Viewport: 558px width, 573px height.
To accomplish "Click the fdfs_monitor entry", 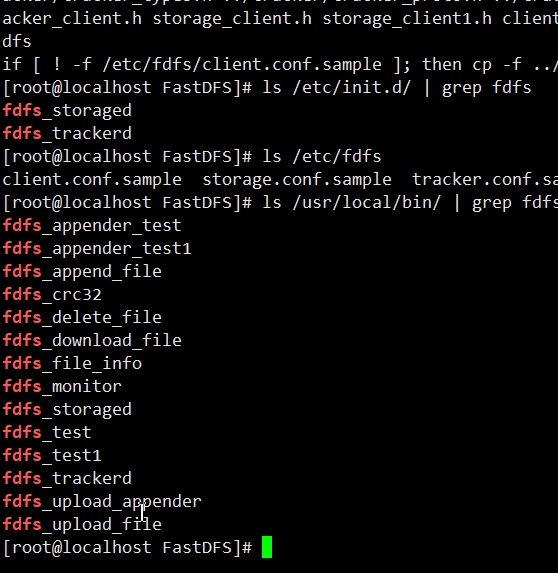I will click(x=62, y=386).
